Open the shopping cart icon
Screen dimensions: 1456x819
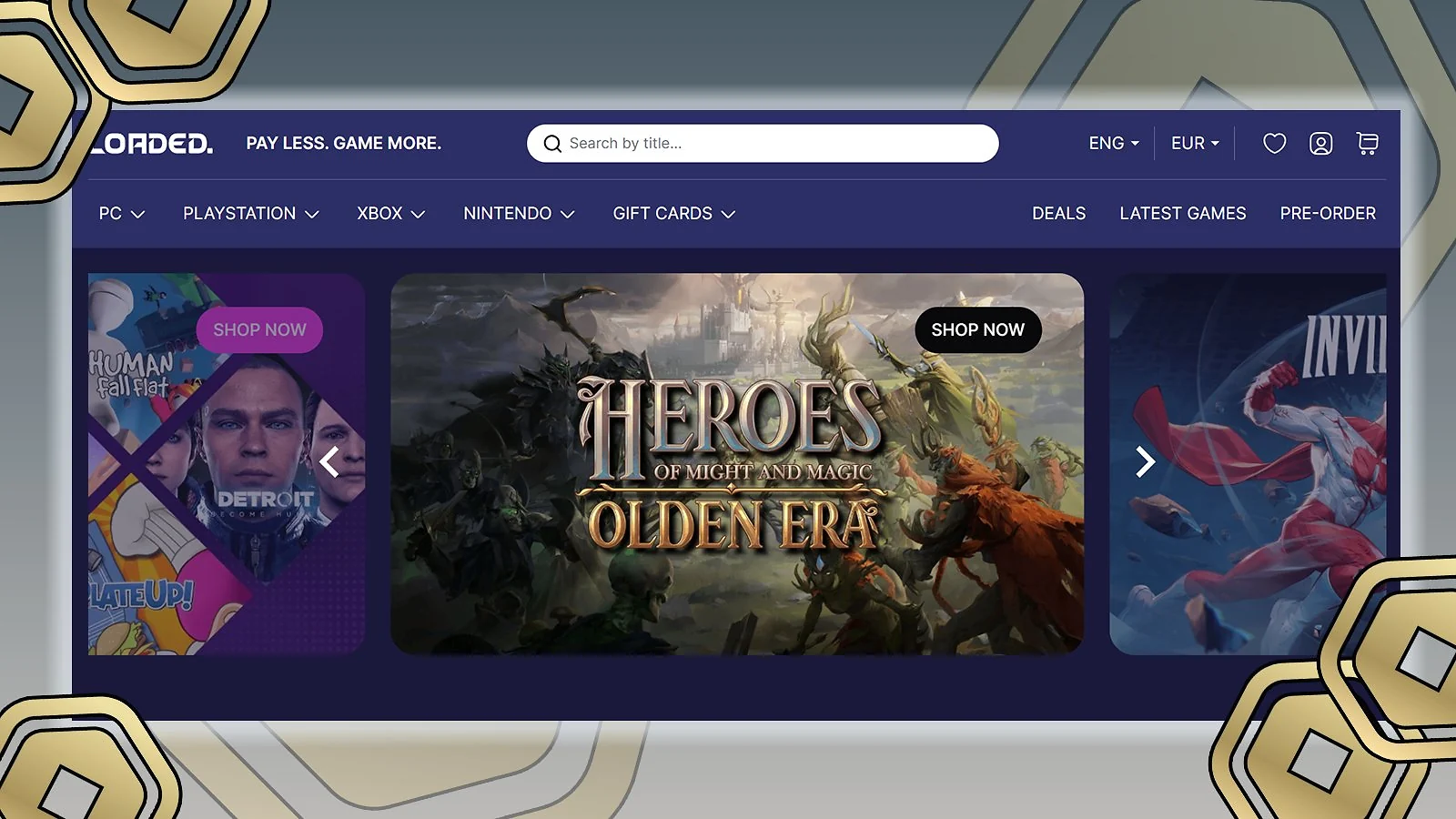1367,144
